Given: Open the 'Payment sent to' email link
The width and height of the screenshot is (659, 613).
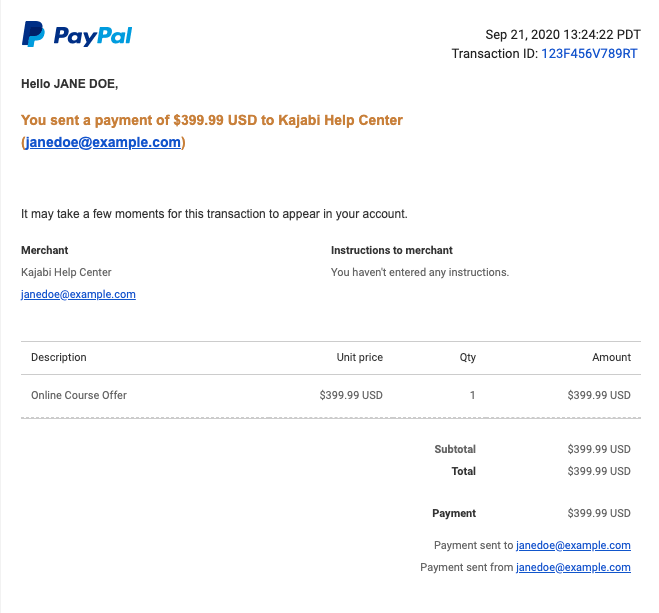Looking at the screenshot, I should point(573,545).
